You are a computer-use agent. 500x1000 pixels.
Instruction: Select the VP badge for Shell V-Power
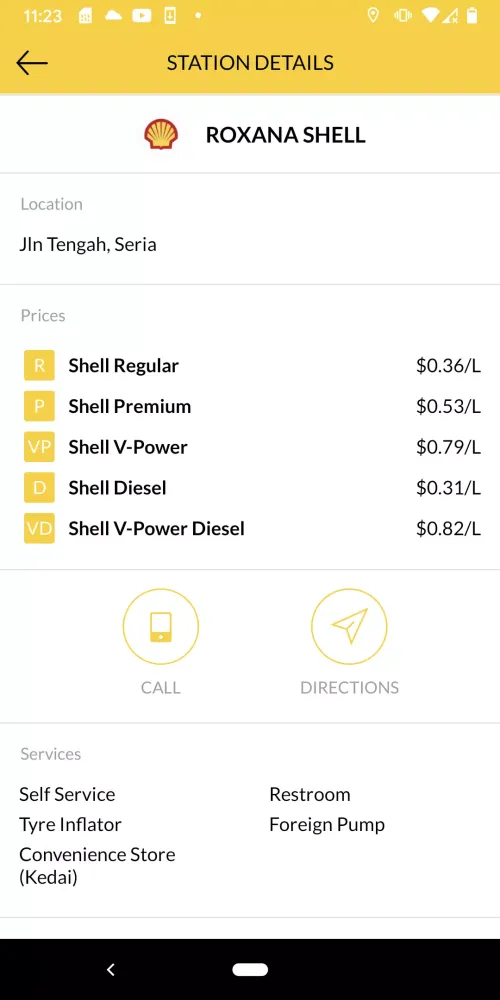[40, 447]
